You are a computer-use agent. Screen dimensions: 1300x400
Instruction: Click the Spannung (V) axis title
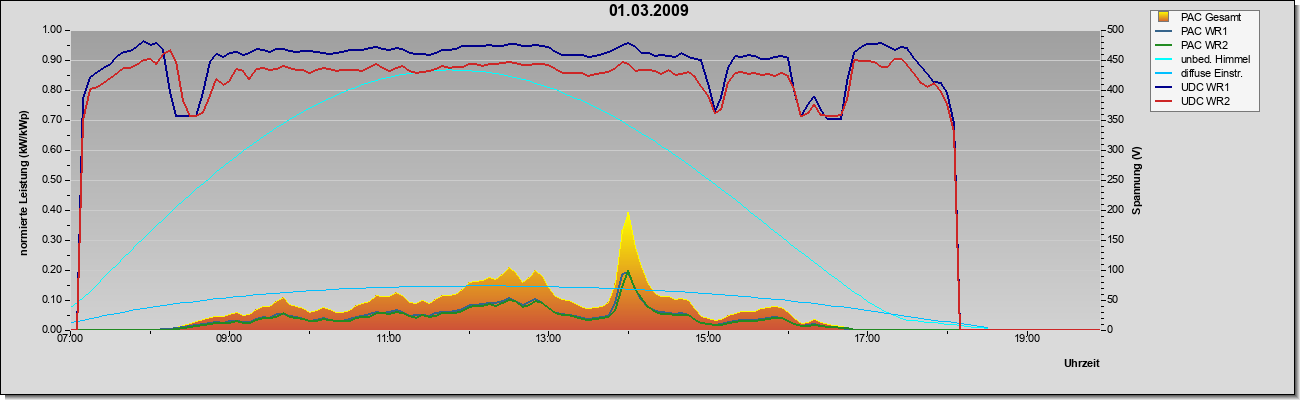(1136, 181)
